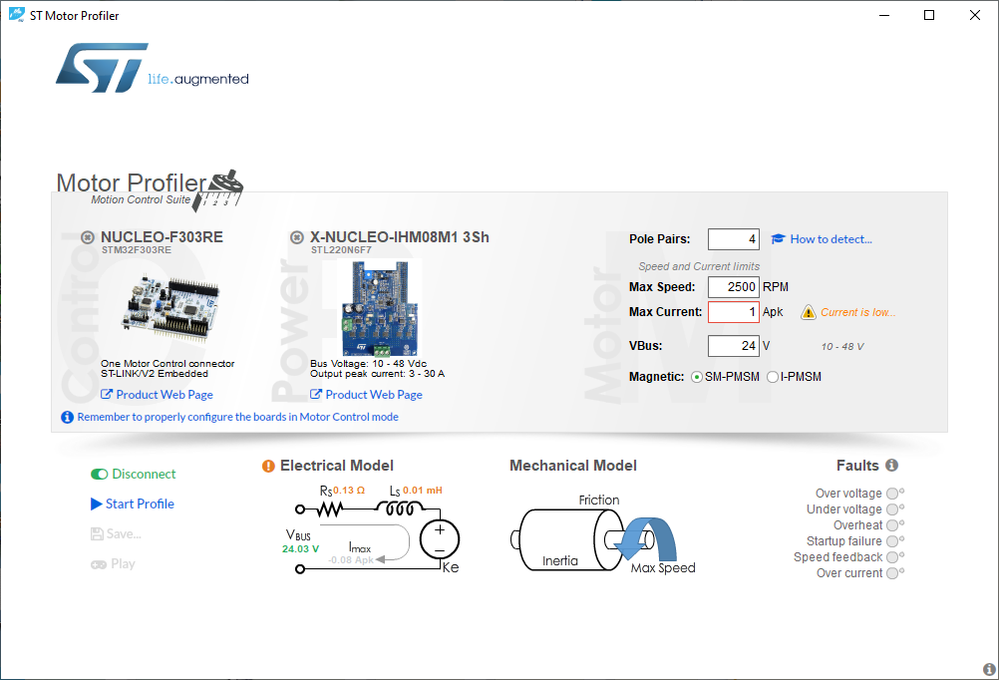Screen dimensions: 999x680
Task: Click the VBus voltage field
Action: click(x=733, y=346)
